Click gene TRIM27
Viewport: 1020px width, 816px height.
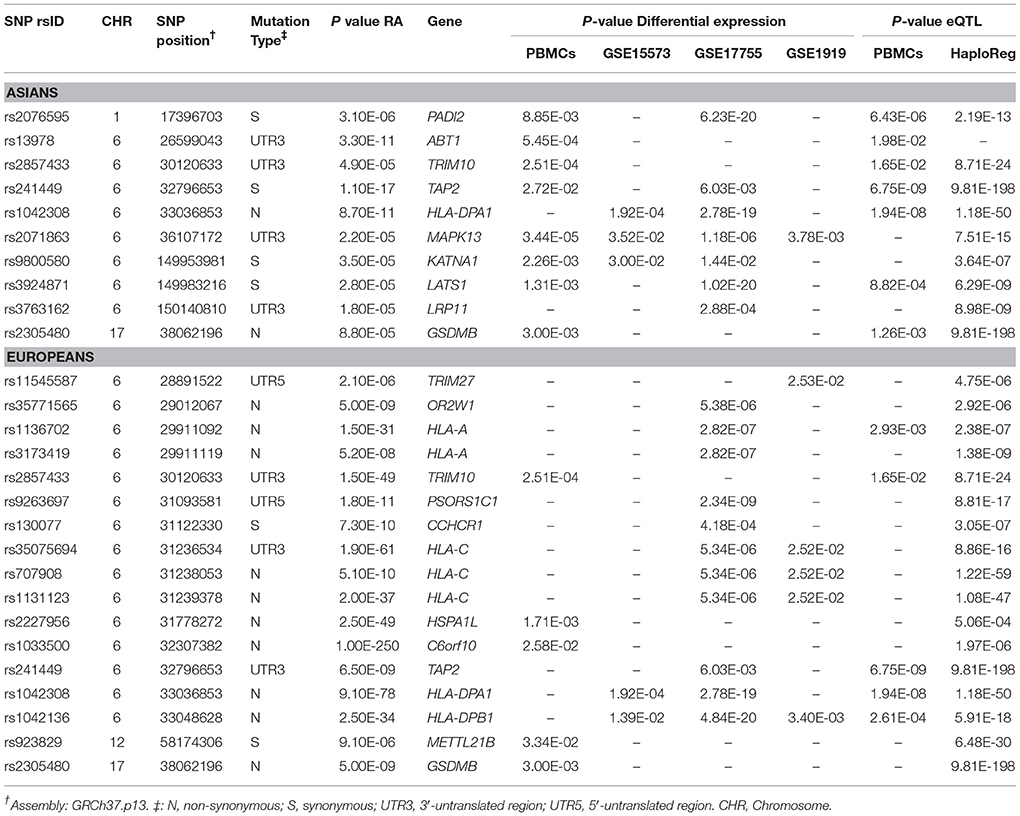451,381
